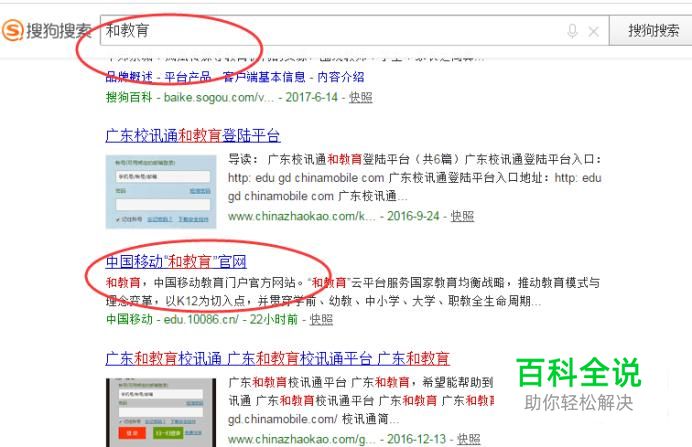Click the 搜狗搜索 search button
Viewport: 692px width, 447px height.
click(653, 30)
